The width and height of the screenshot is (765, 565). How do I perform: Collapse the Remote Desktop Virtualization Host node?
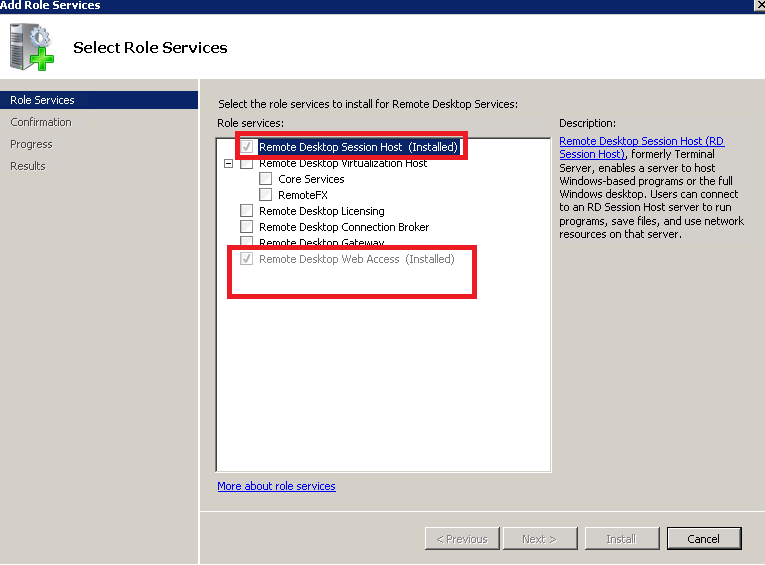[x=228, y=163]
